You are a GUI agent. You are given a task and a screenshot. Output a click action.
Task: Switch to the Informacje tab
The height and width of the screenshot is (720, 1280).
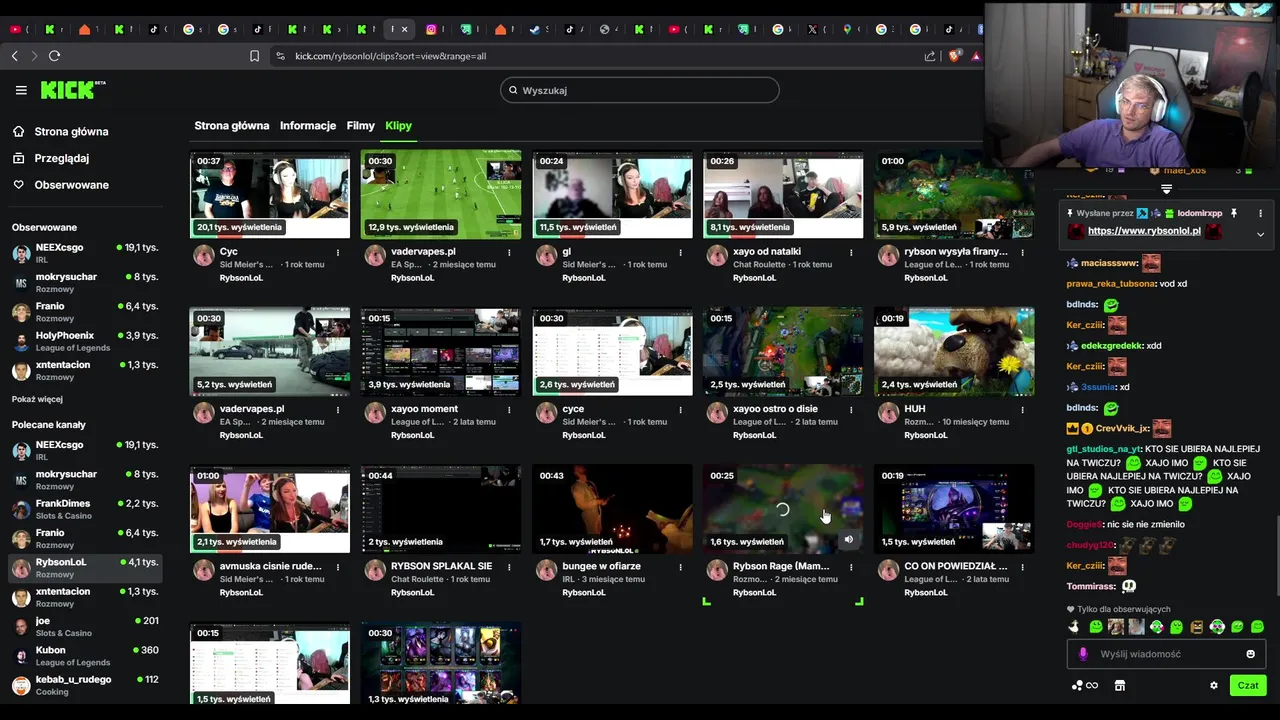tap(308, 126)
